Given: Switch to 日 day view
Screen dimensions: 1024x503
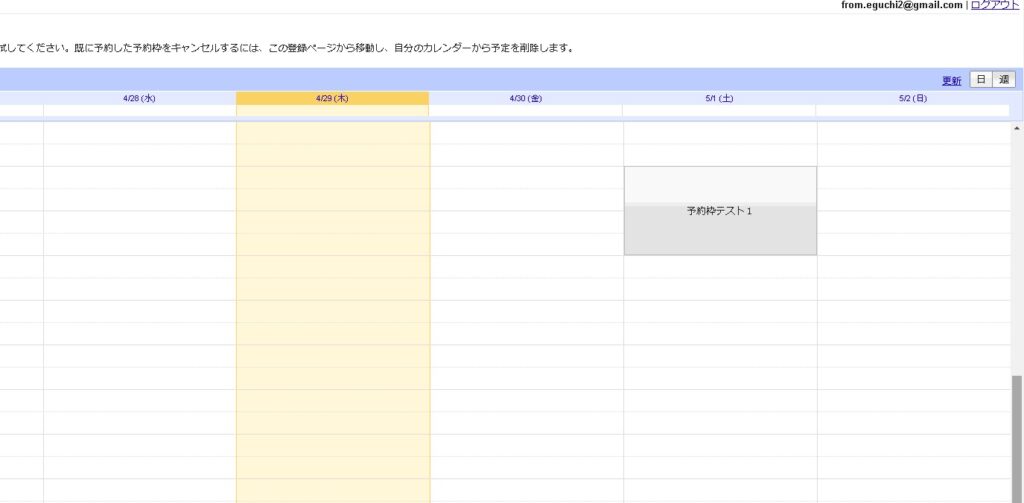Looking at the screenshot, I should [x=981, y=80].
